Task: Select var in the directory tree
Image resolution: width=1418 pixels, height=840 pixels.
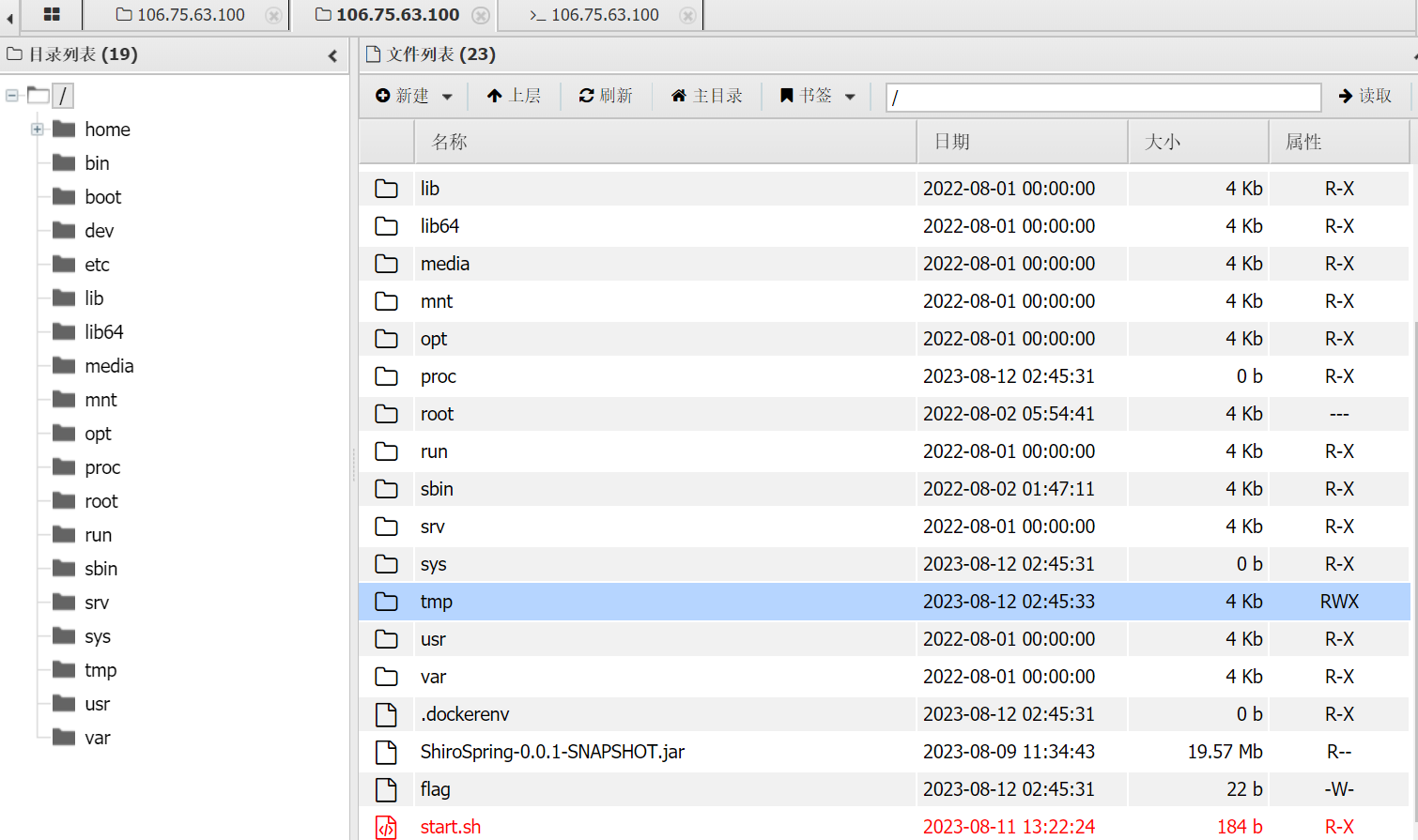Action: [x=98, y=738]
